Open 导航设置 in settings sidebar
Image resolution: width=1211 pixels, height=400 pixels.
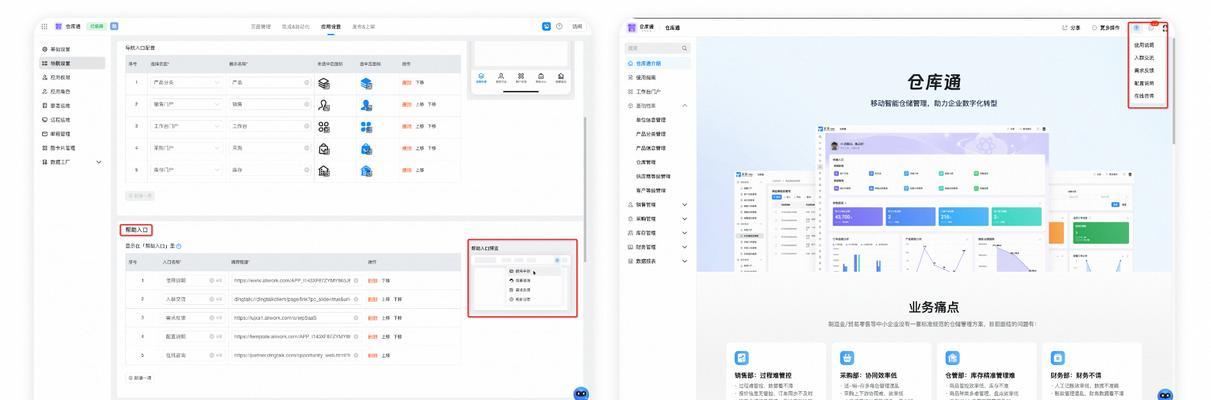coord(72,63)
